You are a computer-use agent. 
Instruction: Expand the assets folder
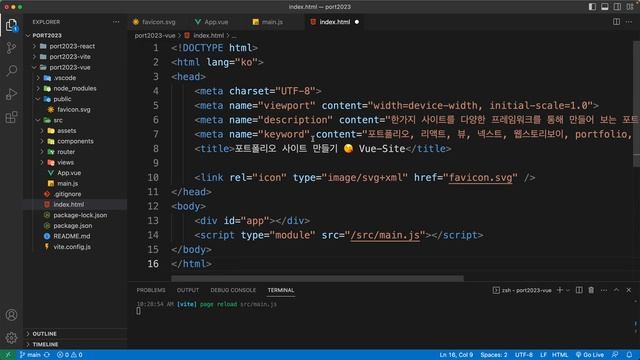pos(76,131)
